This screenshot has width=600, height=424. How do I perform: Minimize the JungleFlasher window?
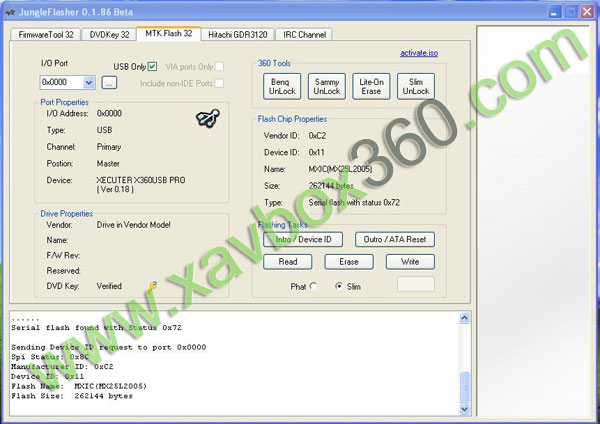tap(554, 12)
